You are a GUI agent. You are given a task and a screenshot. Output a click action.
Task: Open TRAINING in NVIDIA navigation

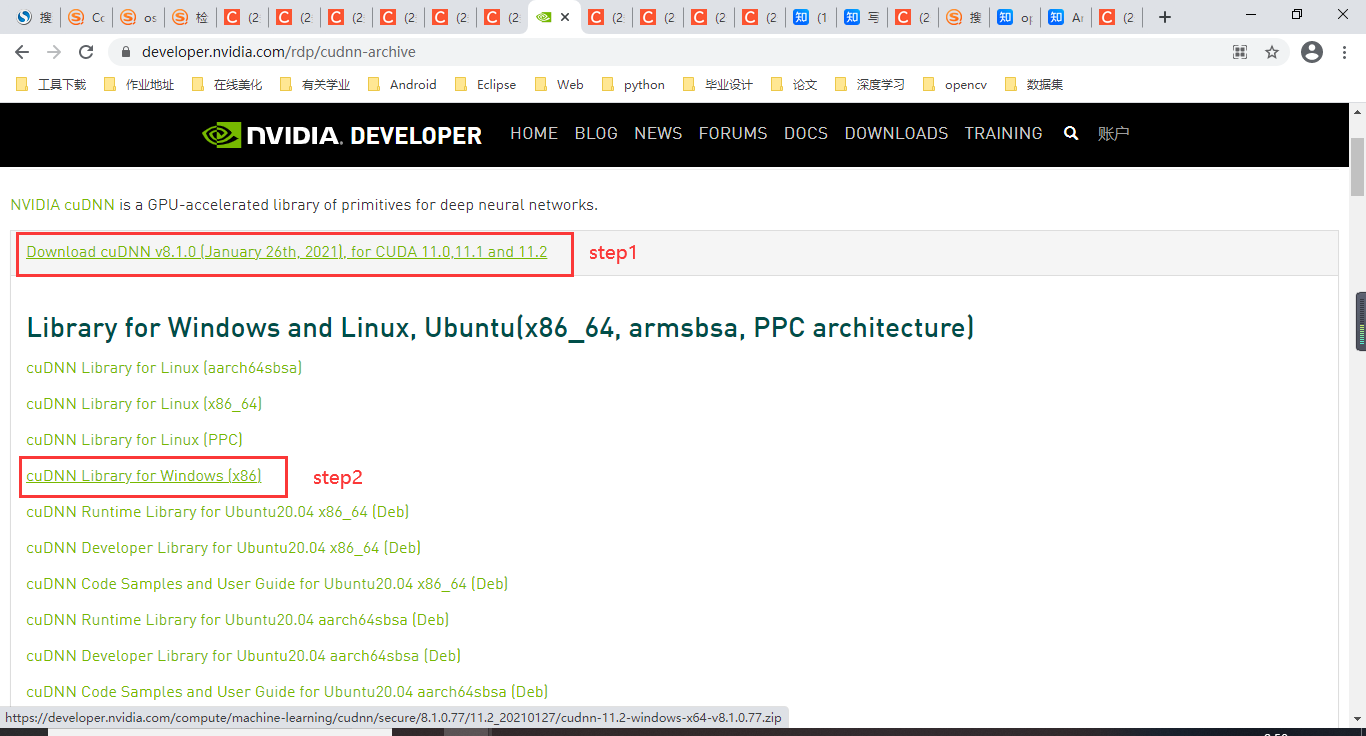point(1003,133)
